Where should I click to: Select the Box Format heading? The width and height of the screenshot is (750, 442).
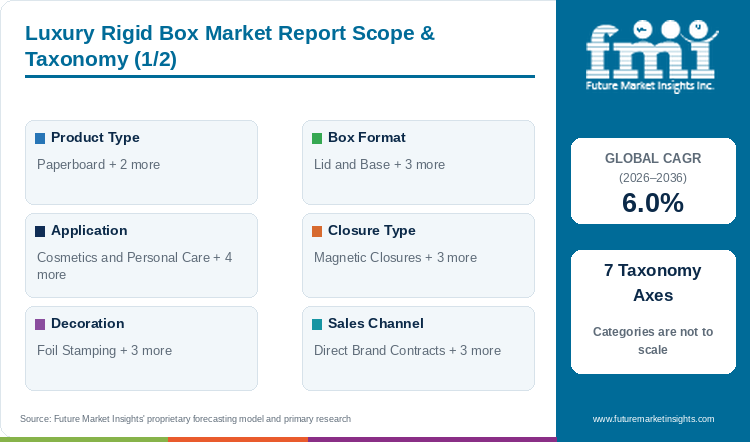[367, 138]
